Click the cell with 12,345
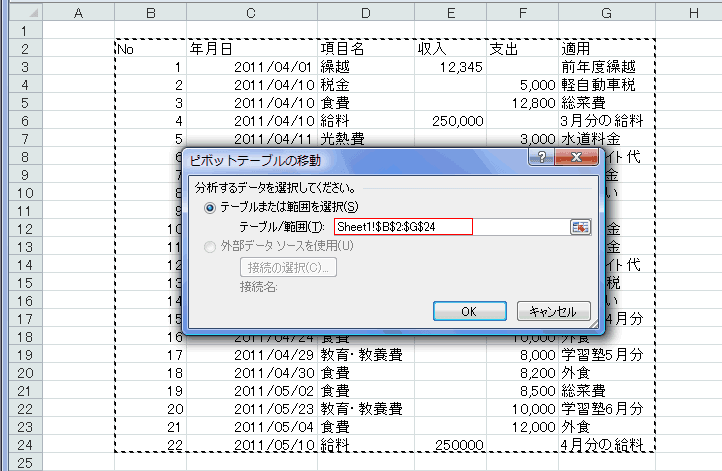 451,67
